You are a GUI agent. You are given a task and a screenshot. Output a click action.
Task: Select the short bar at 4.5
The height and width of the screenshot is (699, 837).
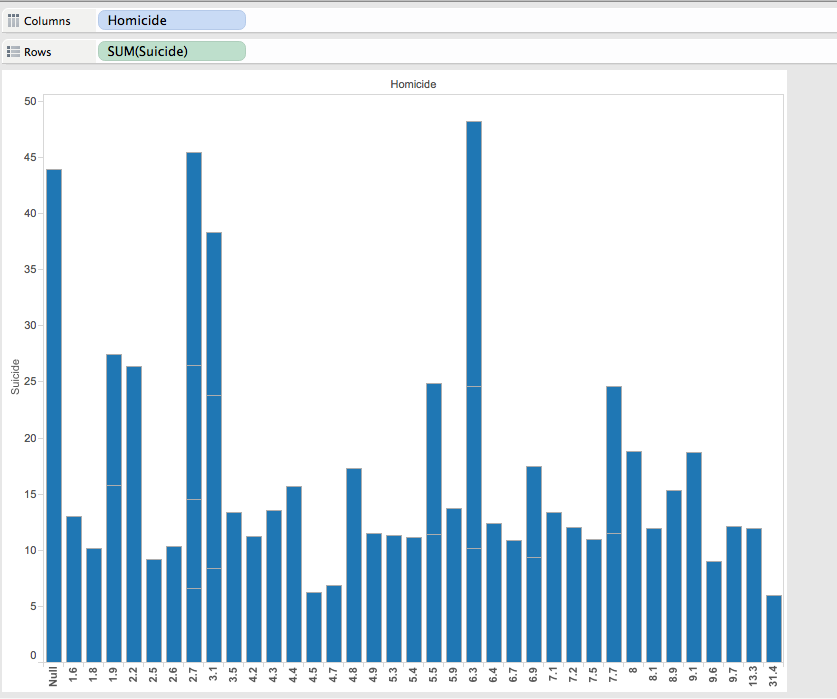pos(314,626)
